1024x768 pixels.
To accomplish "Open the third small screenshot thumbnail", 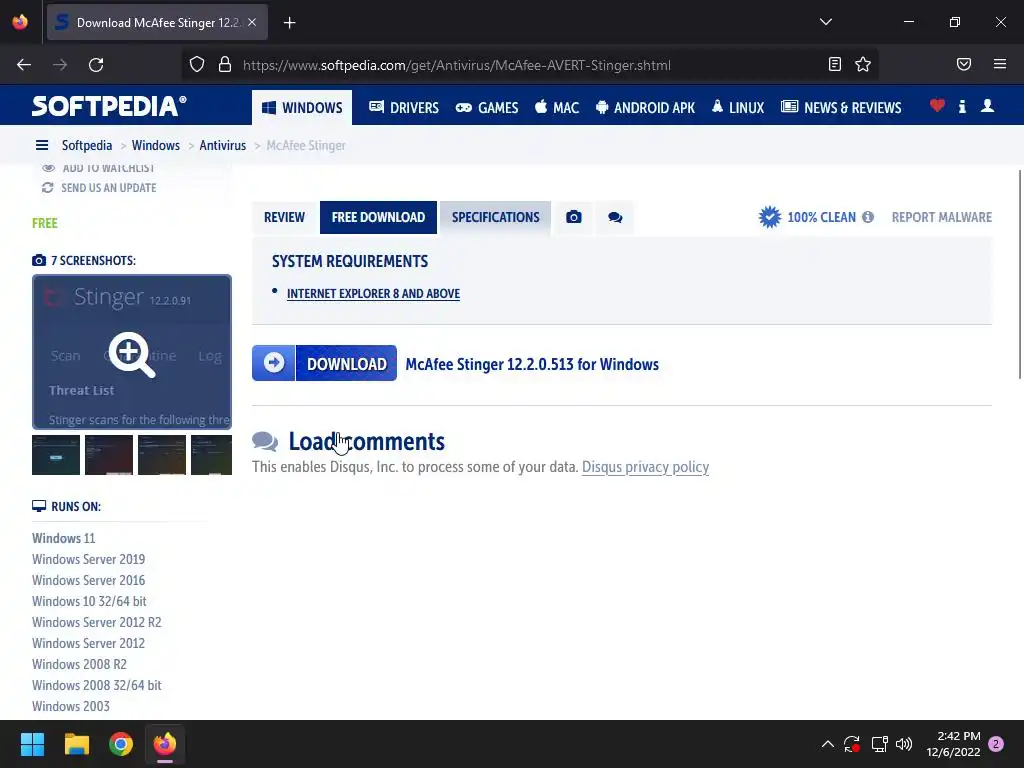I will click(x=162, y=455).
